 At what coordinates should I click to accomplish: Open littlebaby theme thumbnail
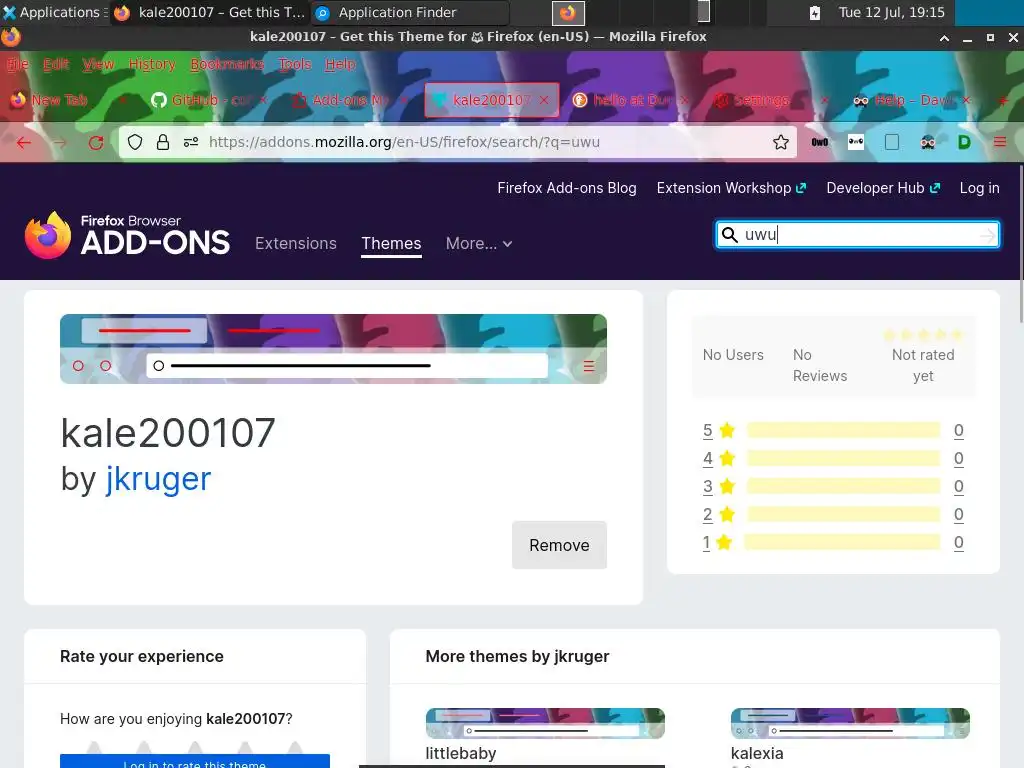click(545, 724)
